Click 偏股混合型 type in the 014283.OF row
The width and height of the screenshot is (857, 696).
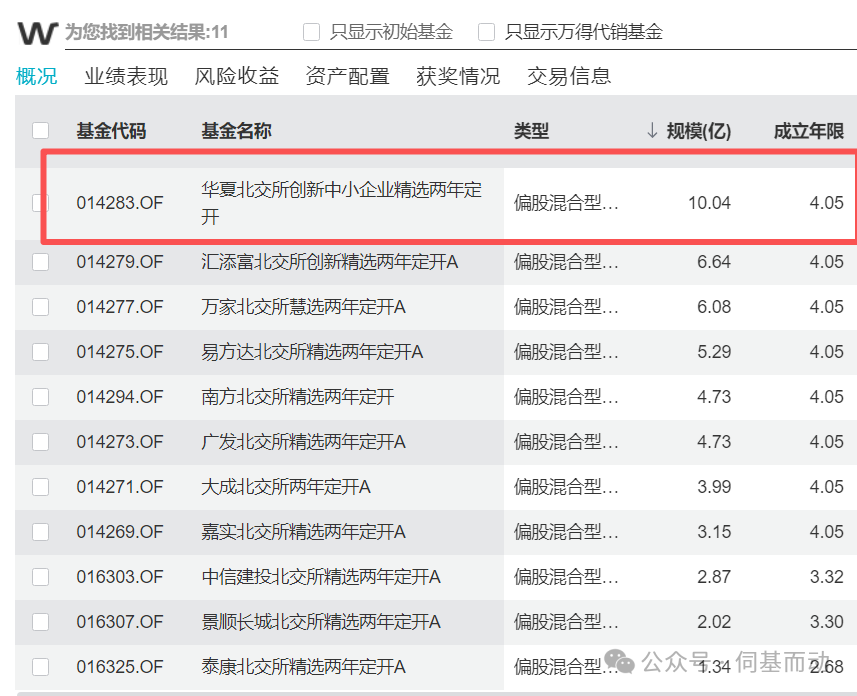tap(566, 203)
